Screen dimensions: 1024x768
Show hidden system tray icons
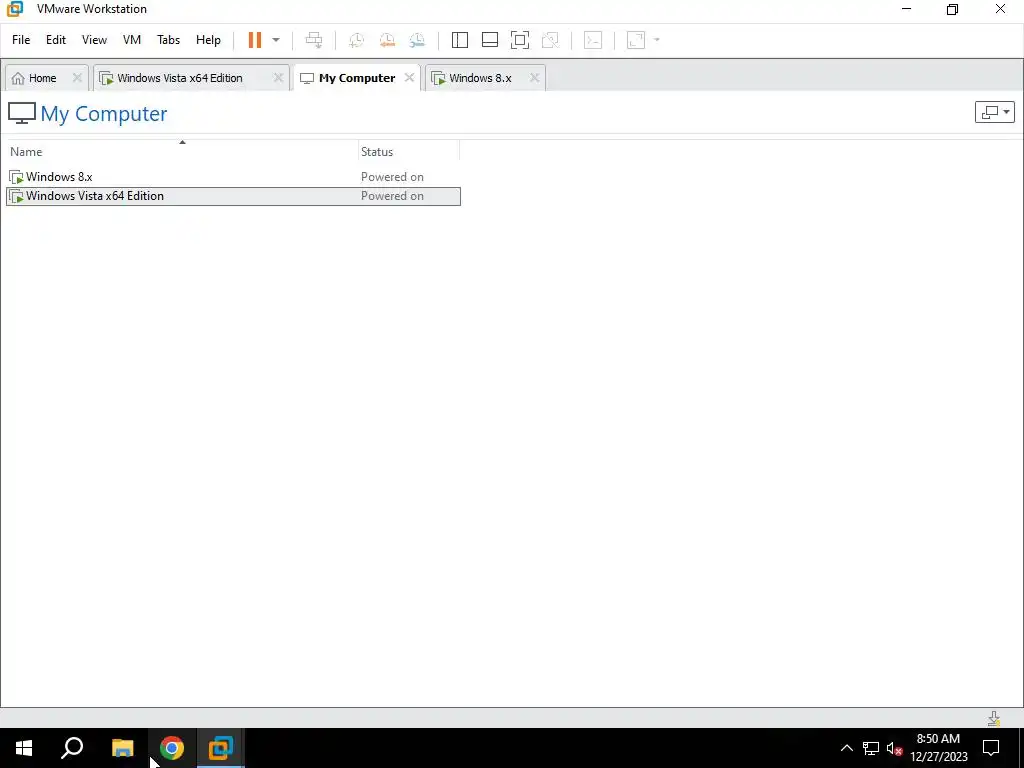tap(846, 748)
